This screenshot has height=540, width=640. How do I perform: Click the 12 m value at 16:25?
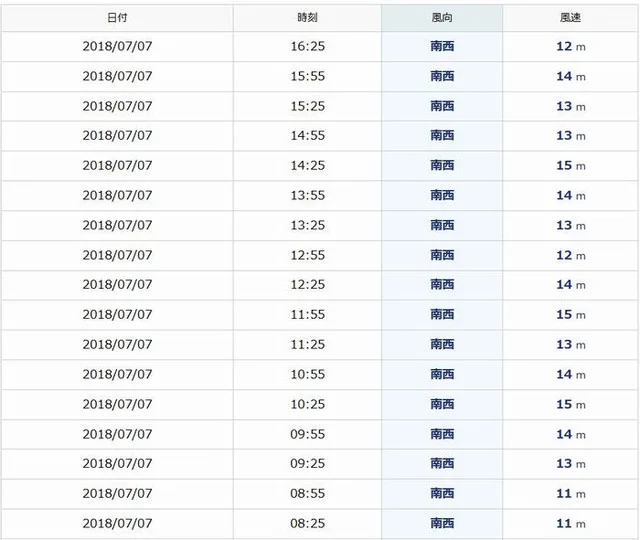(x=571, y=46)
